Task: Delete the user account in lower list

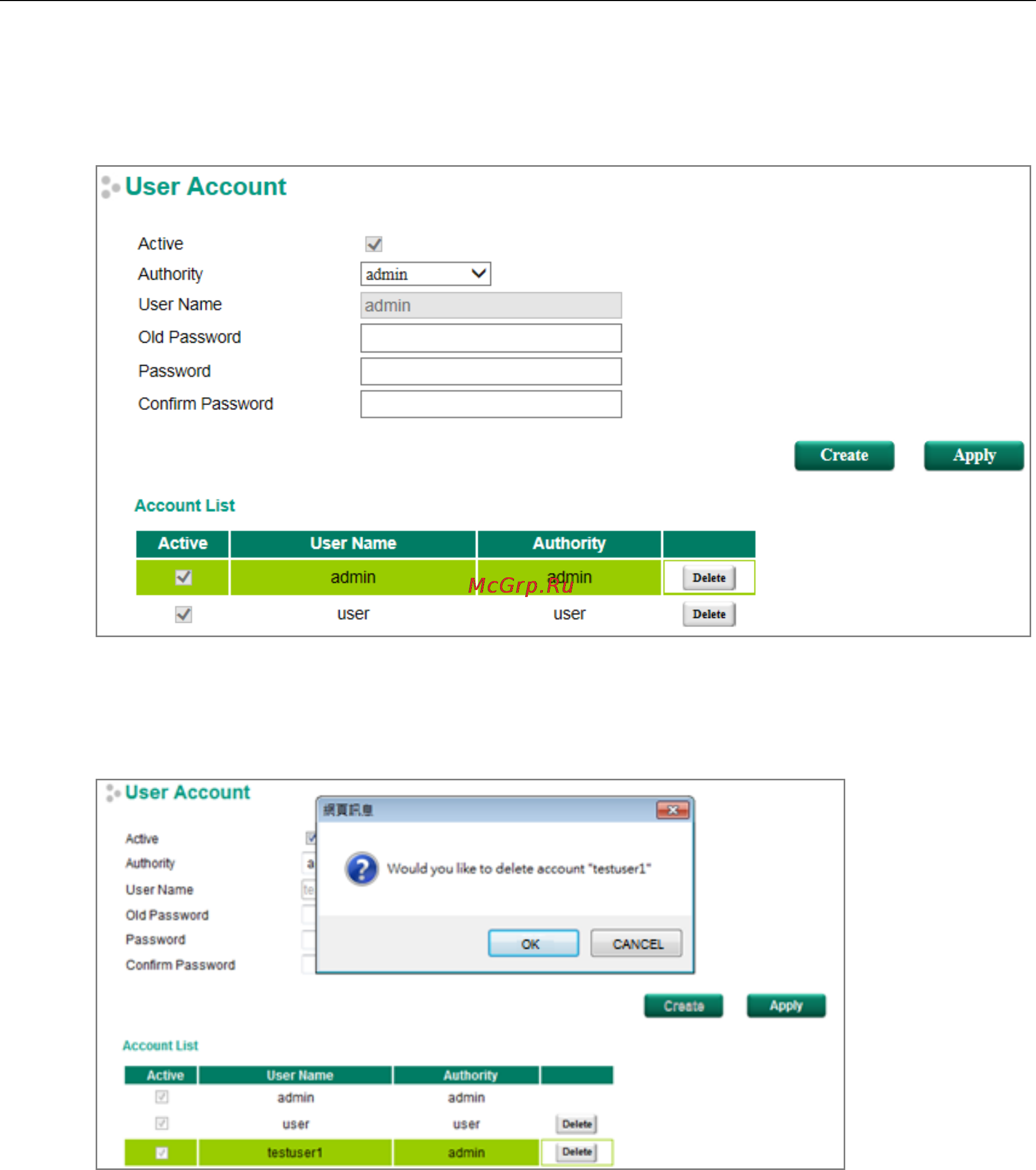Action: coord(577,1124)
